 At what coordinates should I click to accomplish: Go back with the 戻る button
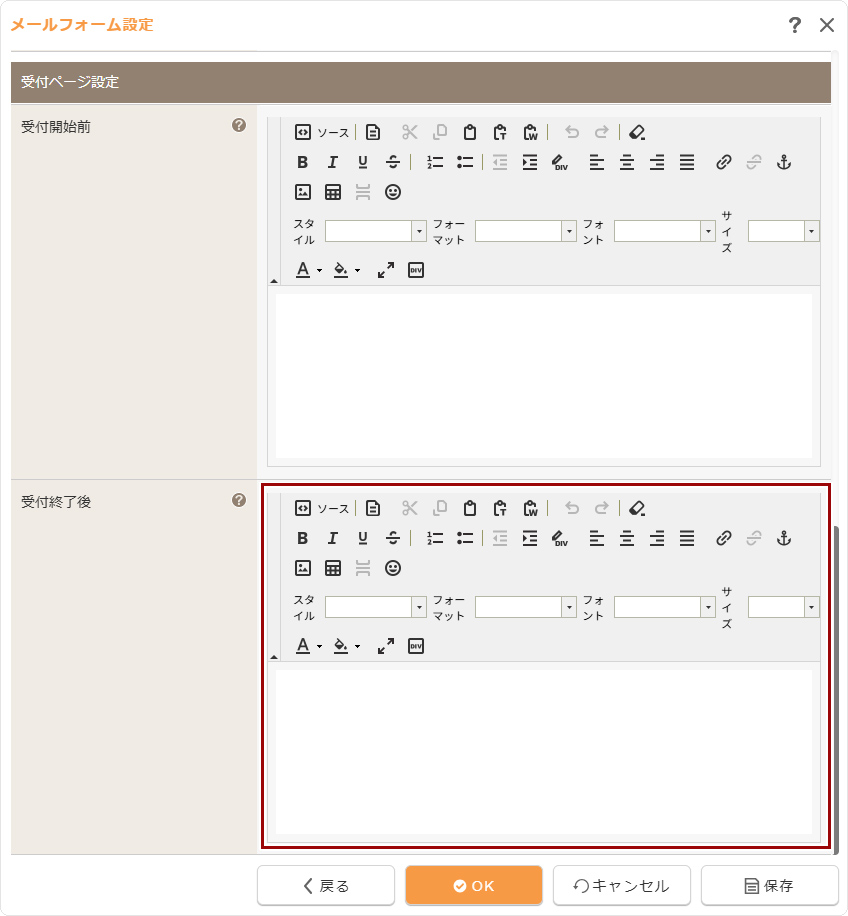[x=326, y=885]
